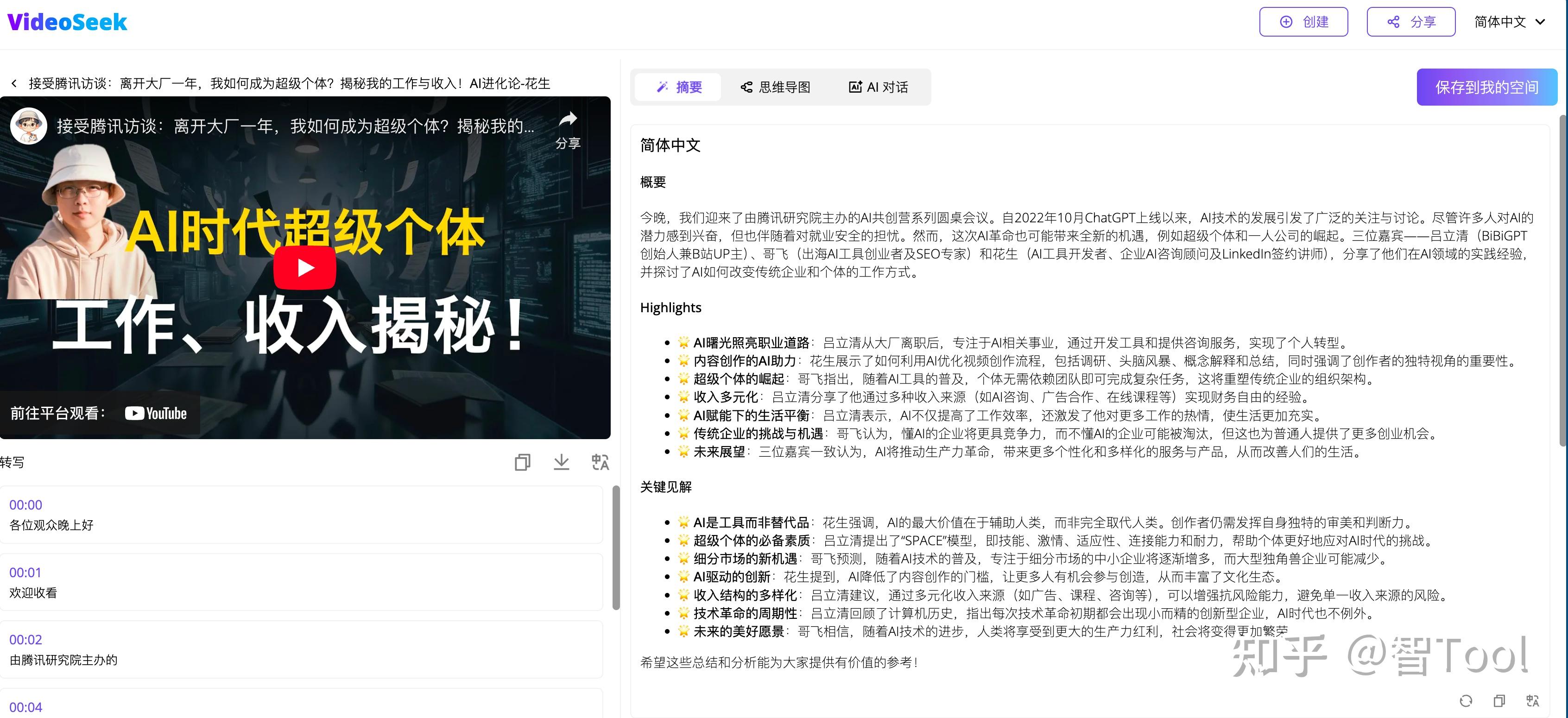The image size is (1568, 718).
Task: Click highlight 传统企业的挑战与机遇
Action: 759,434
